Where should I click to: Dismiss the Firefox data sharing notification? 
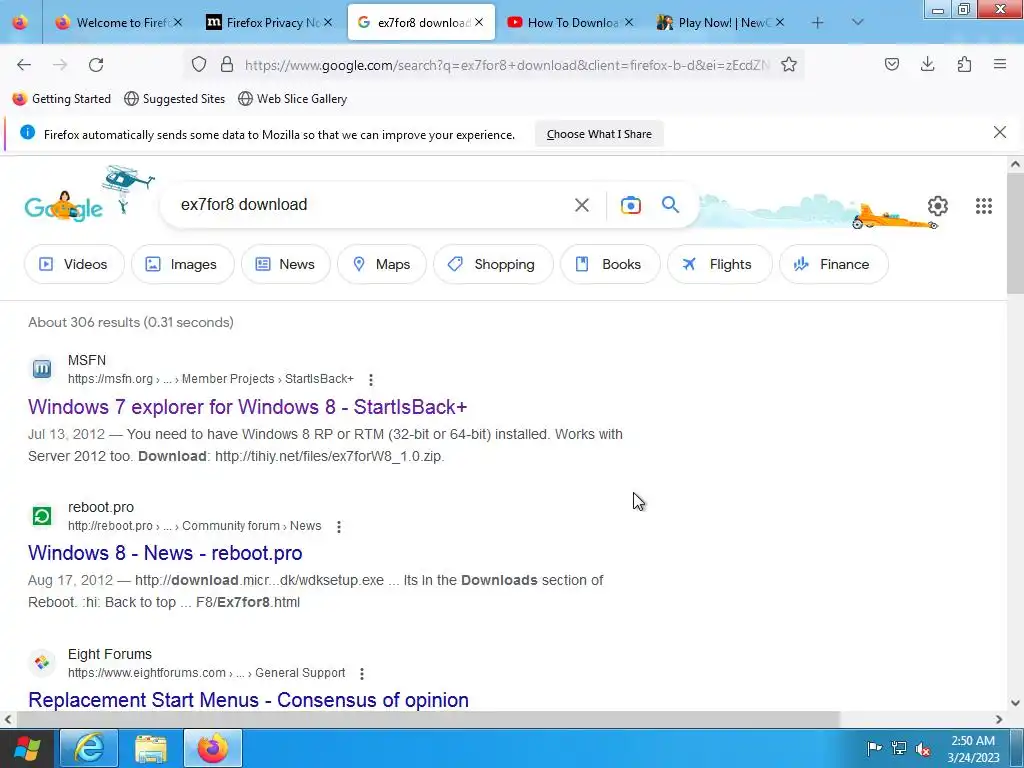click(1000, 133)
